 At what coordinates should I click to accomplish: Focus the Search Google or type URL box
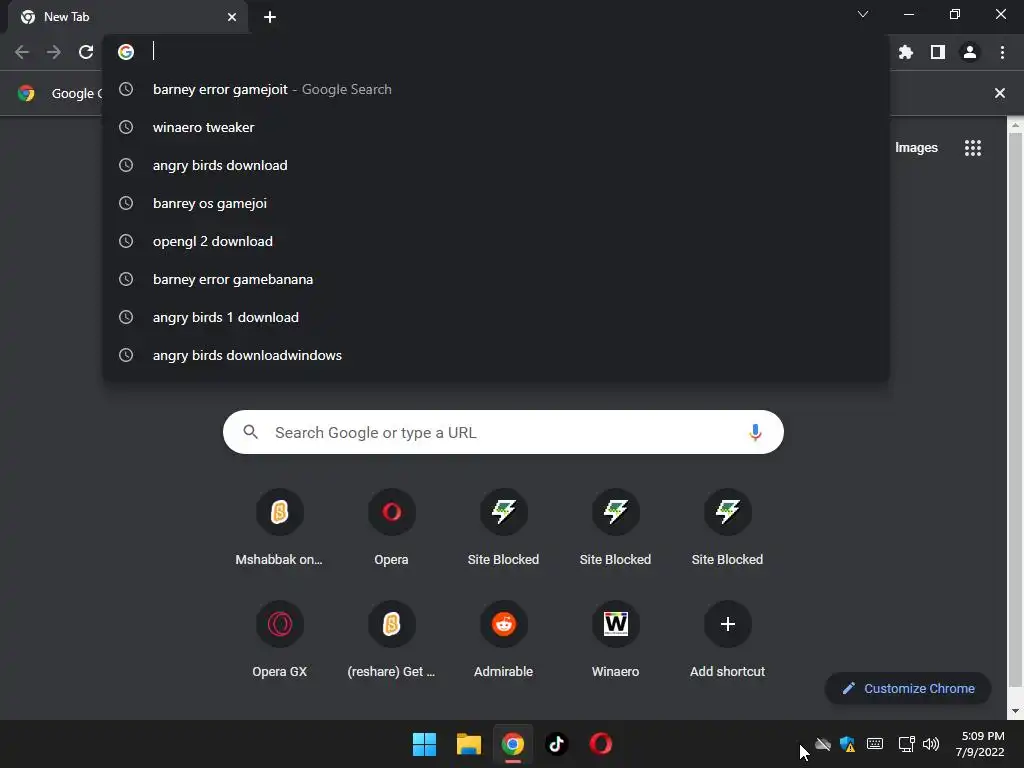503,432
